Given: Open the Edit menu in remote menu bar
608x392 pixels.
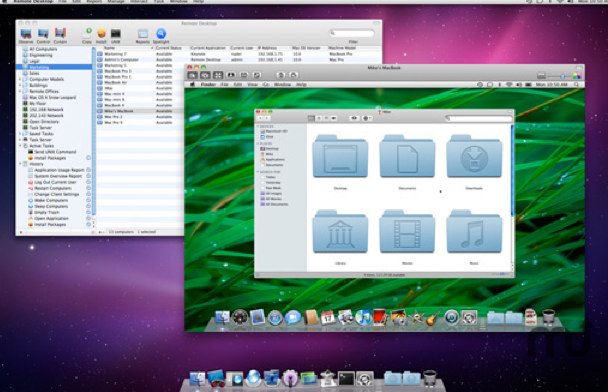Looking at the screenshot, I should click(238, 84).
